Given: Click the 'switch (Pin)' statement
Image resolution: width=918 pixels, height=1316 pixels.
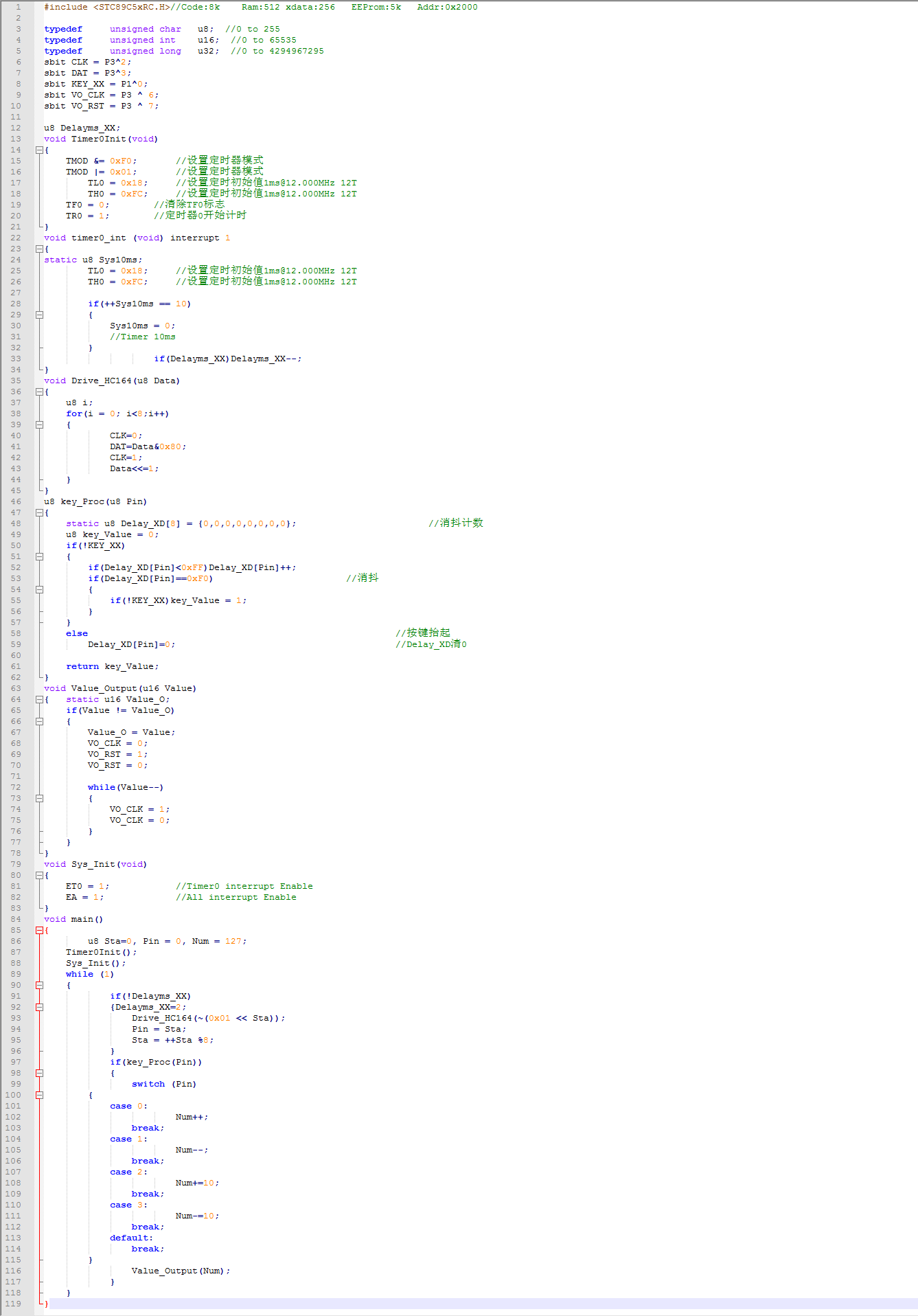Looking at the screenshot, I should [164, 1084].
